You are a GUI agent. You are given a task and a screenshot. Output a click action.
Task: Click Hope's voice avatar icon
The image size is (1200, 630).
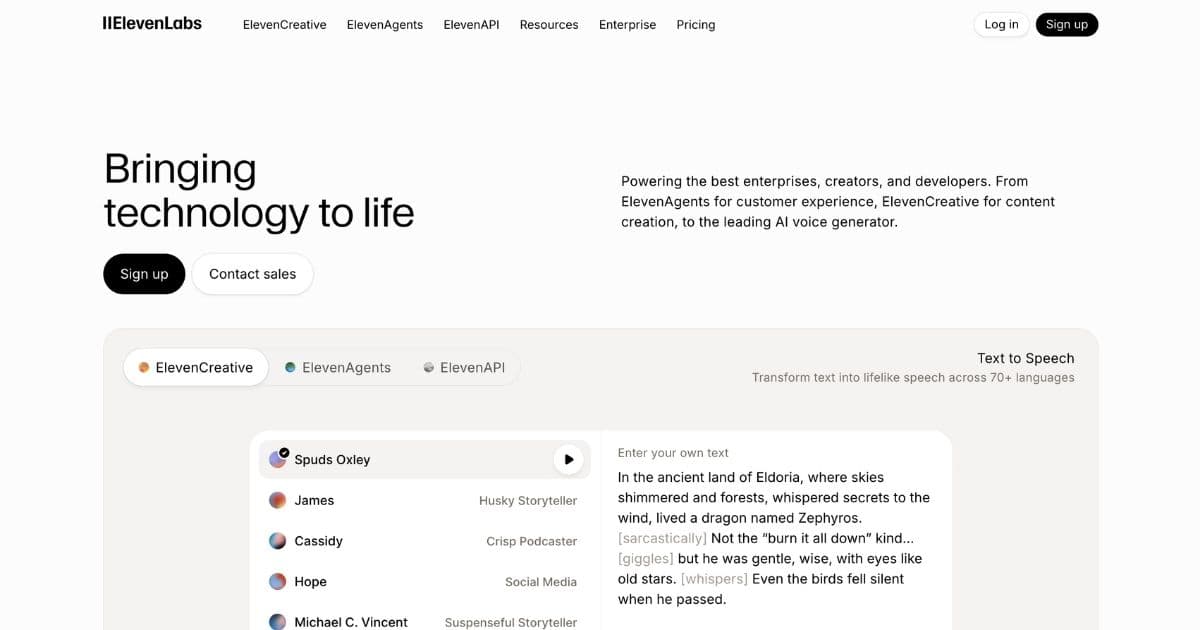277,581
